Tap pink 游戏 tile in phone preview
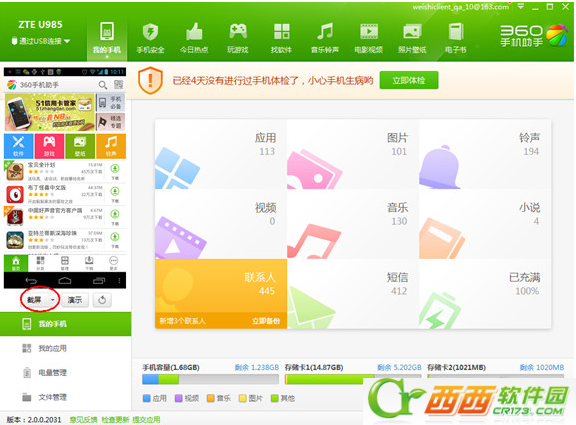Screen dimensions: 576x425 [x=49, y=146]
